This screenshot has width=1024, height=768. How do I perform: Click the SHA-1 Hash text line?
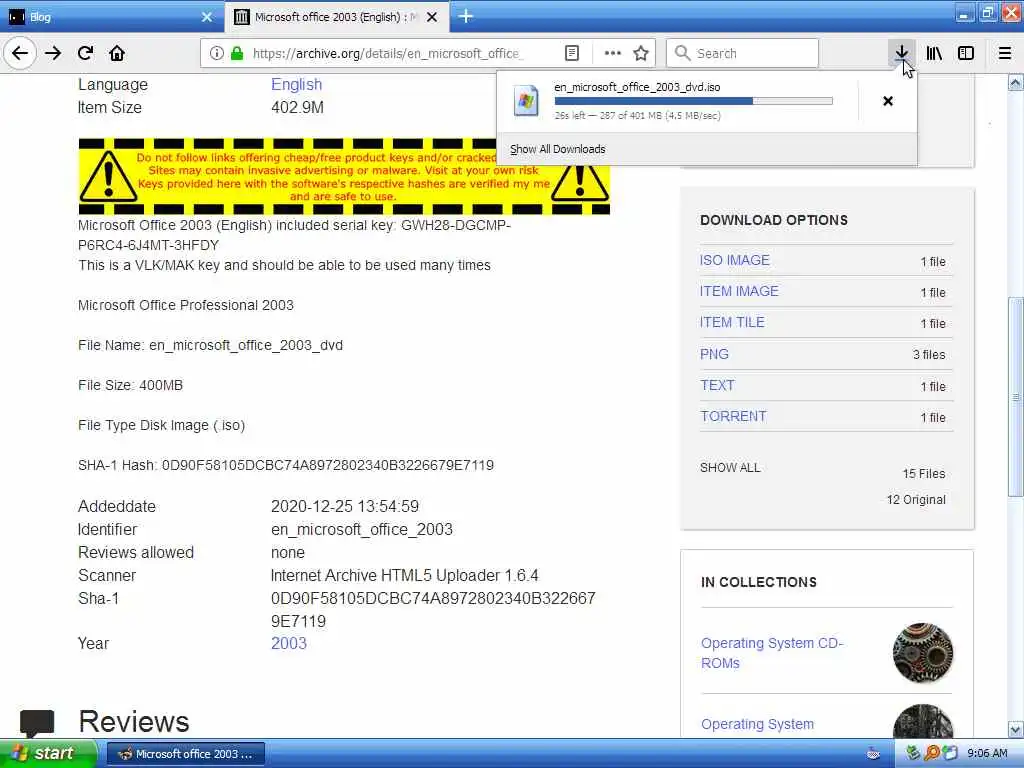pos(286,465)
